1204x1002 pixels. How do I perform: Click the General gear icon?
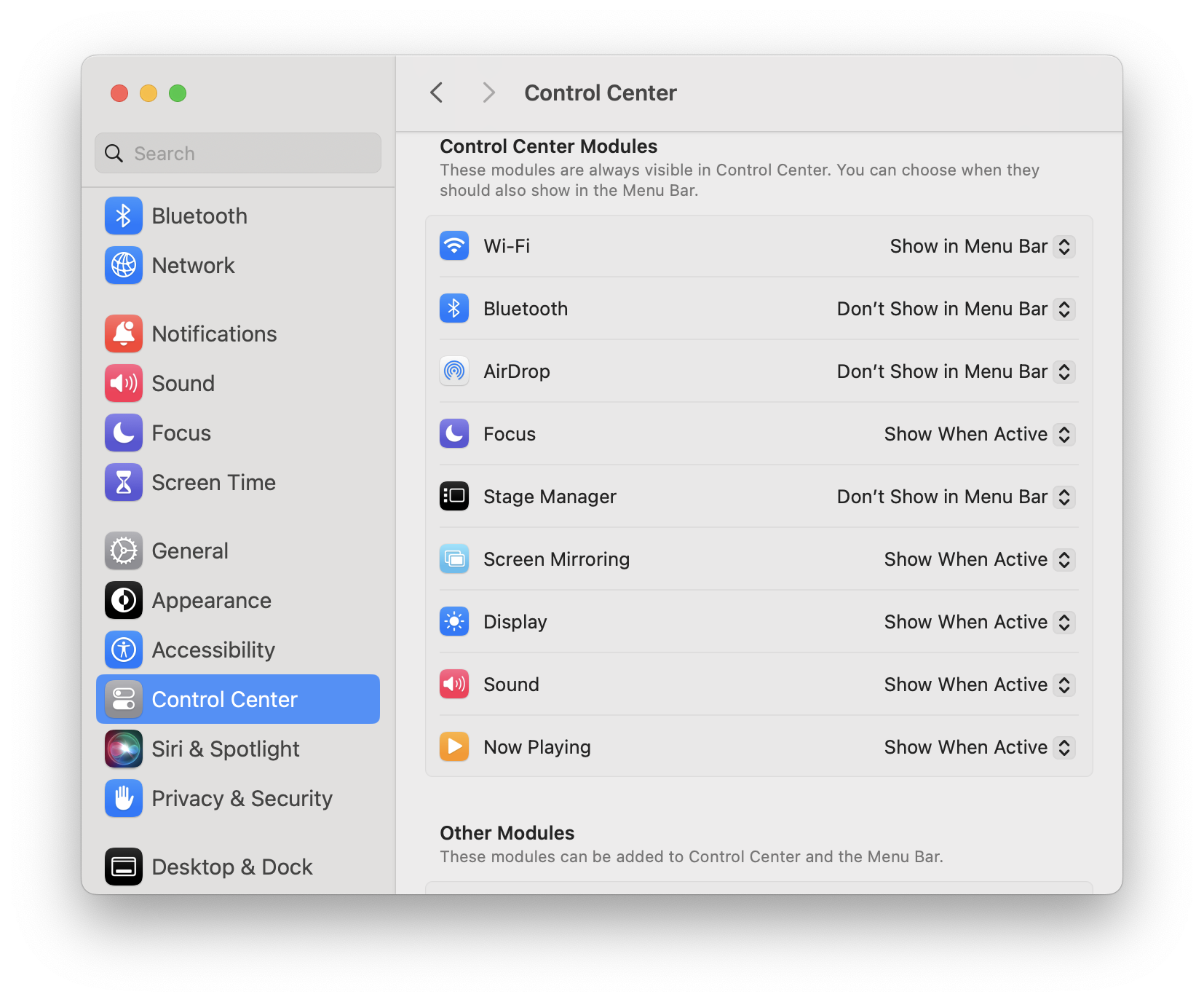click(123, 551)
